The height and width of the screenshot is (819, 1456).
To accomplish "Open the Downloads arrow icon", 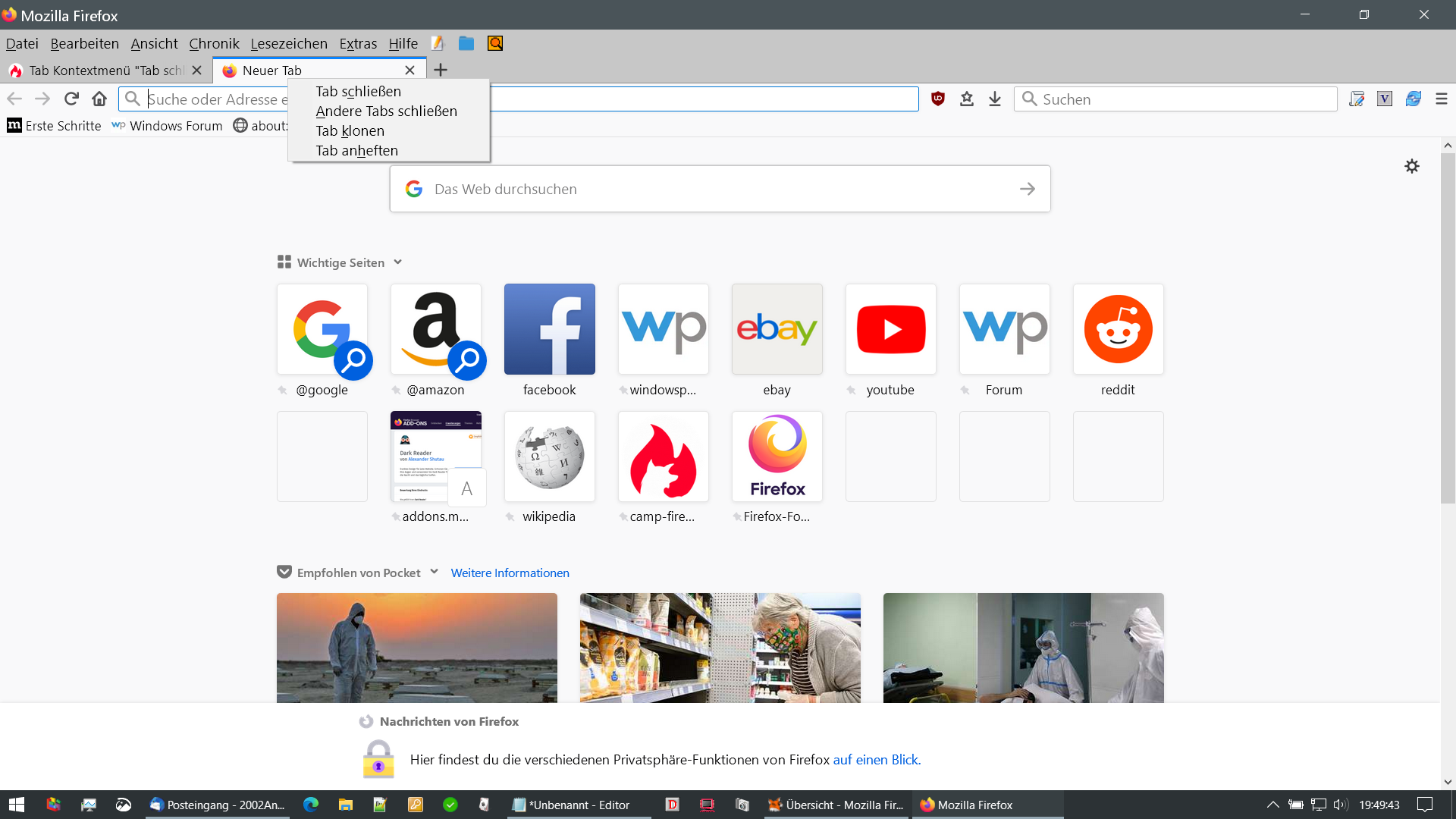I will (995, 99).
